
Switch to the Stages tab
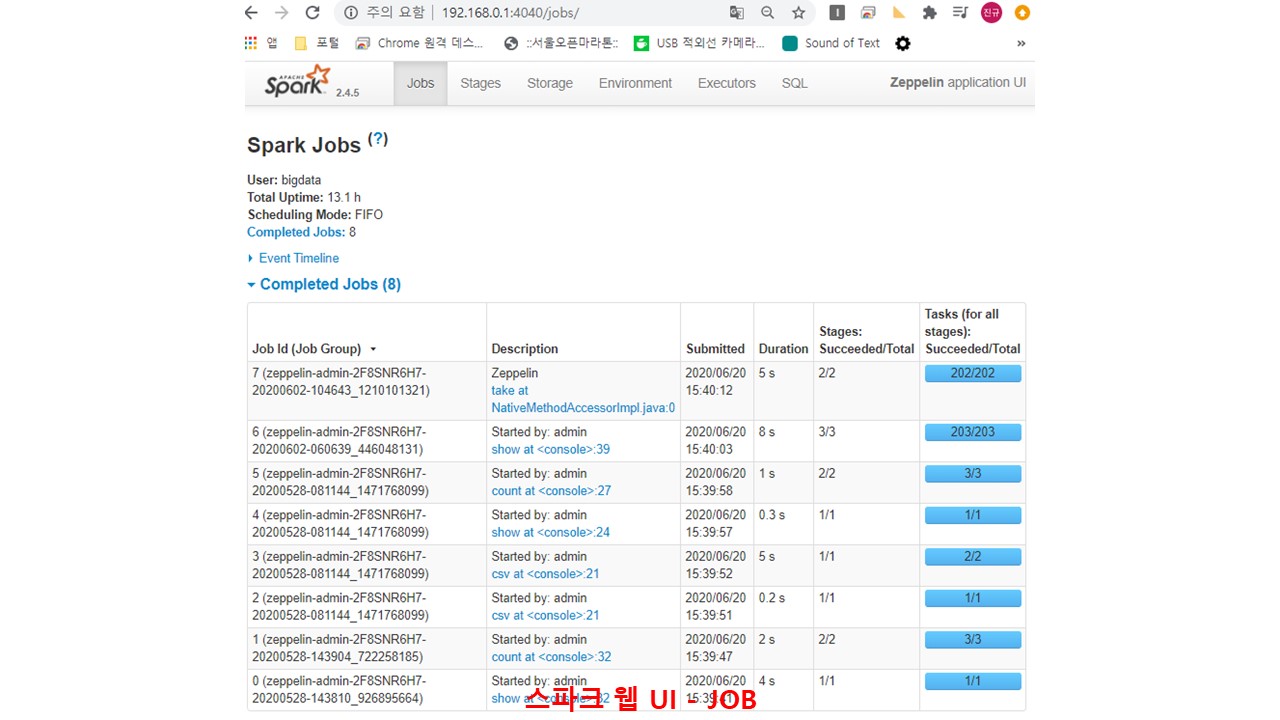point(480,83)
